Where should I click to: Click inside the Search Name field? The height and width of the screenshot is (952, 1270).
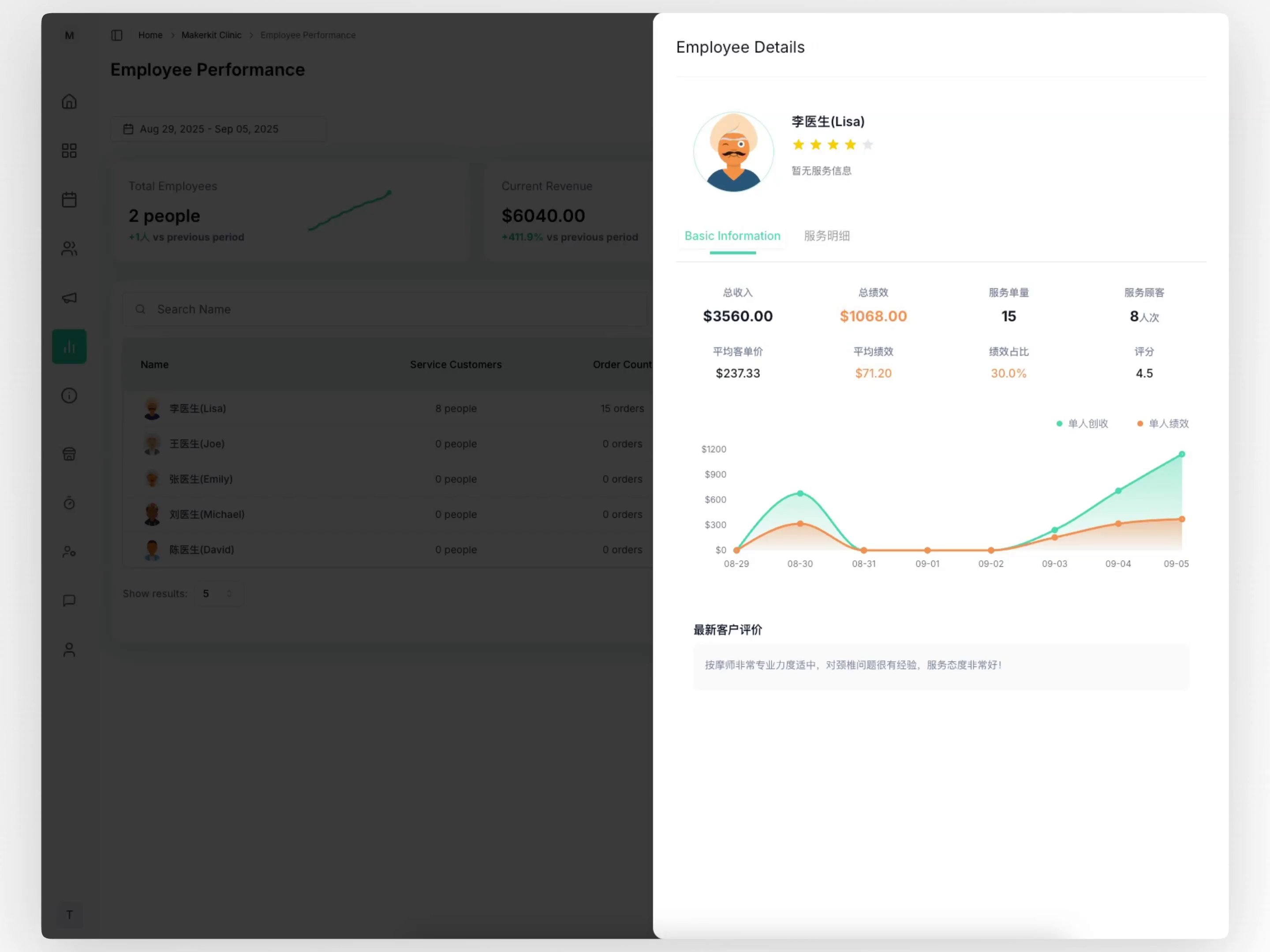pos(385,309)
